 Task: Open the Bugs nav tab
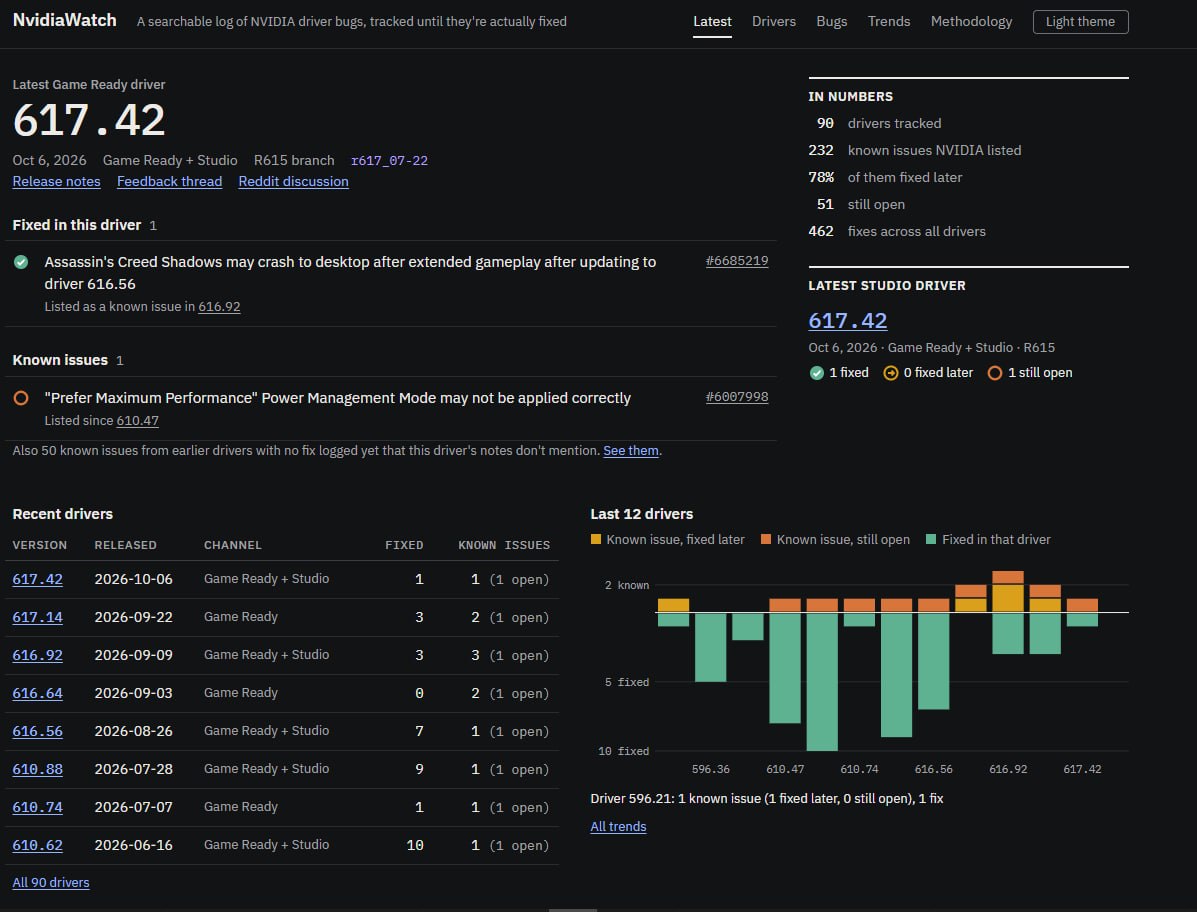[831, 21]
